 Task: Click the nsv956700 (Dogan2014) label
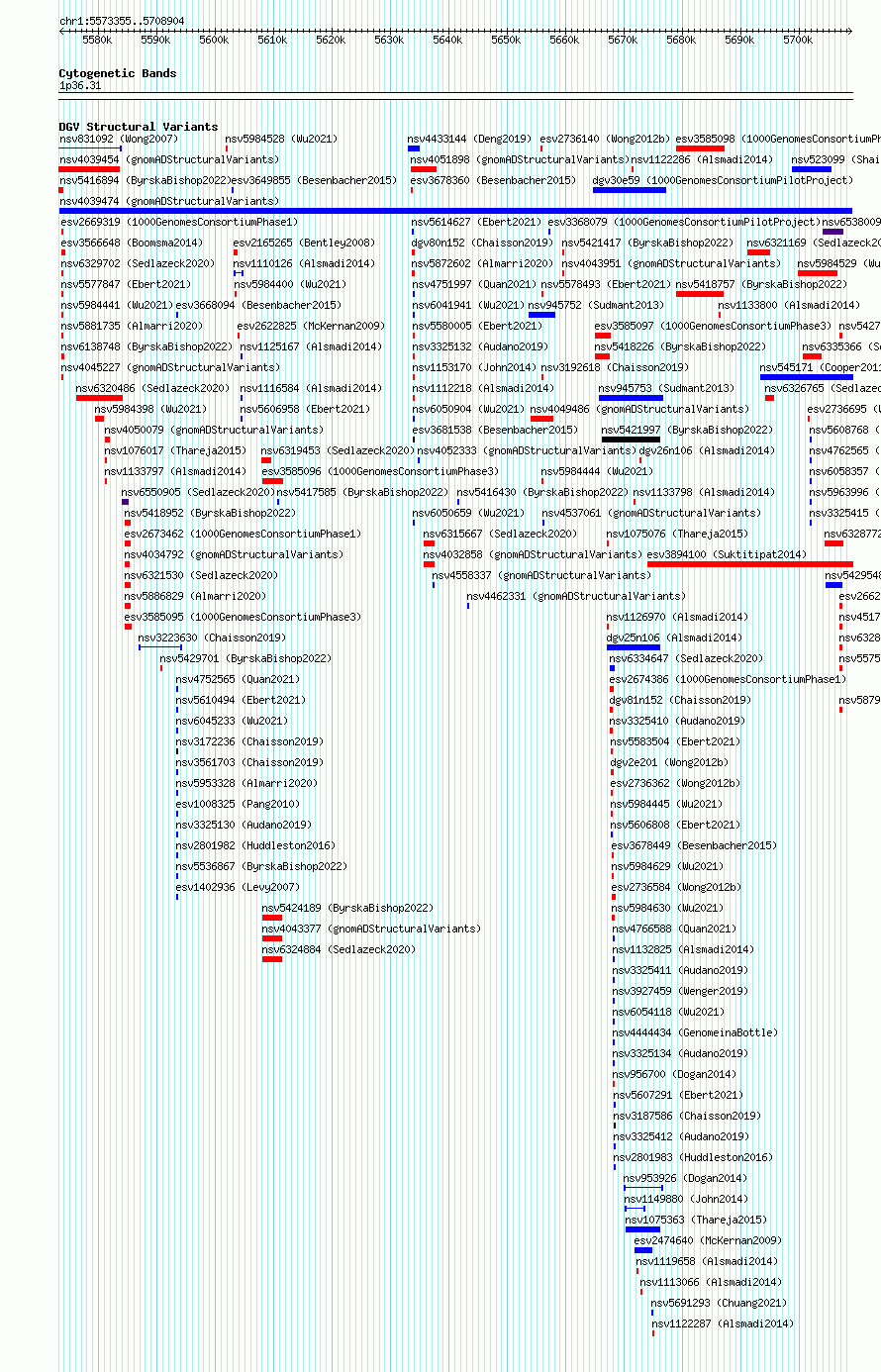point(675,1075)
